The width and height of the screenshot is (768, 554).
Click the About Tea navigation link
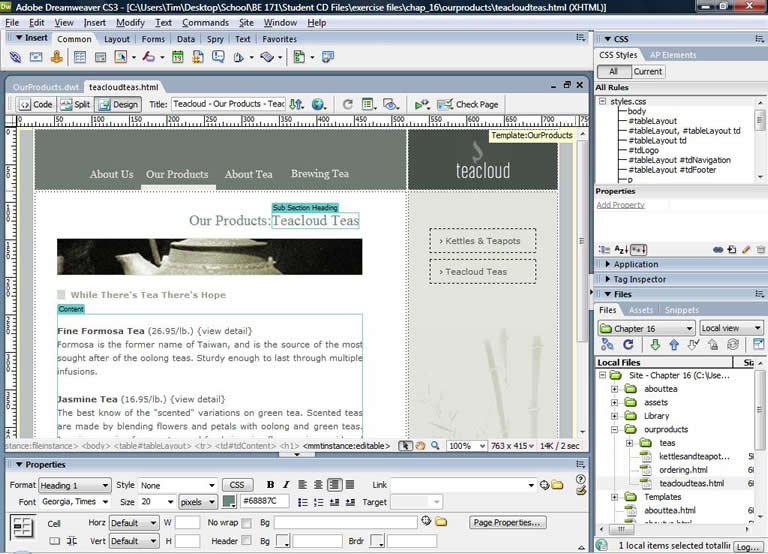248,174
